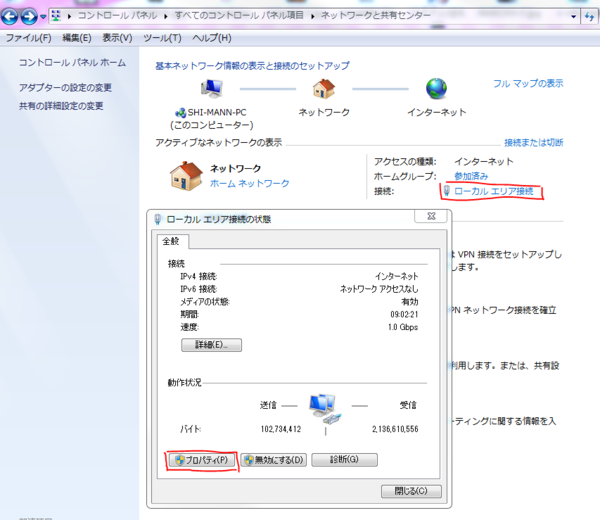Click the heading 基本ネットワーク情報の表示と接続のセットアップ

(x=252, y=66)
